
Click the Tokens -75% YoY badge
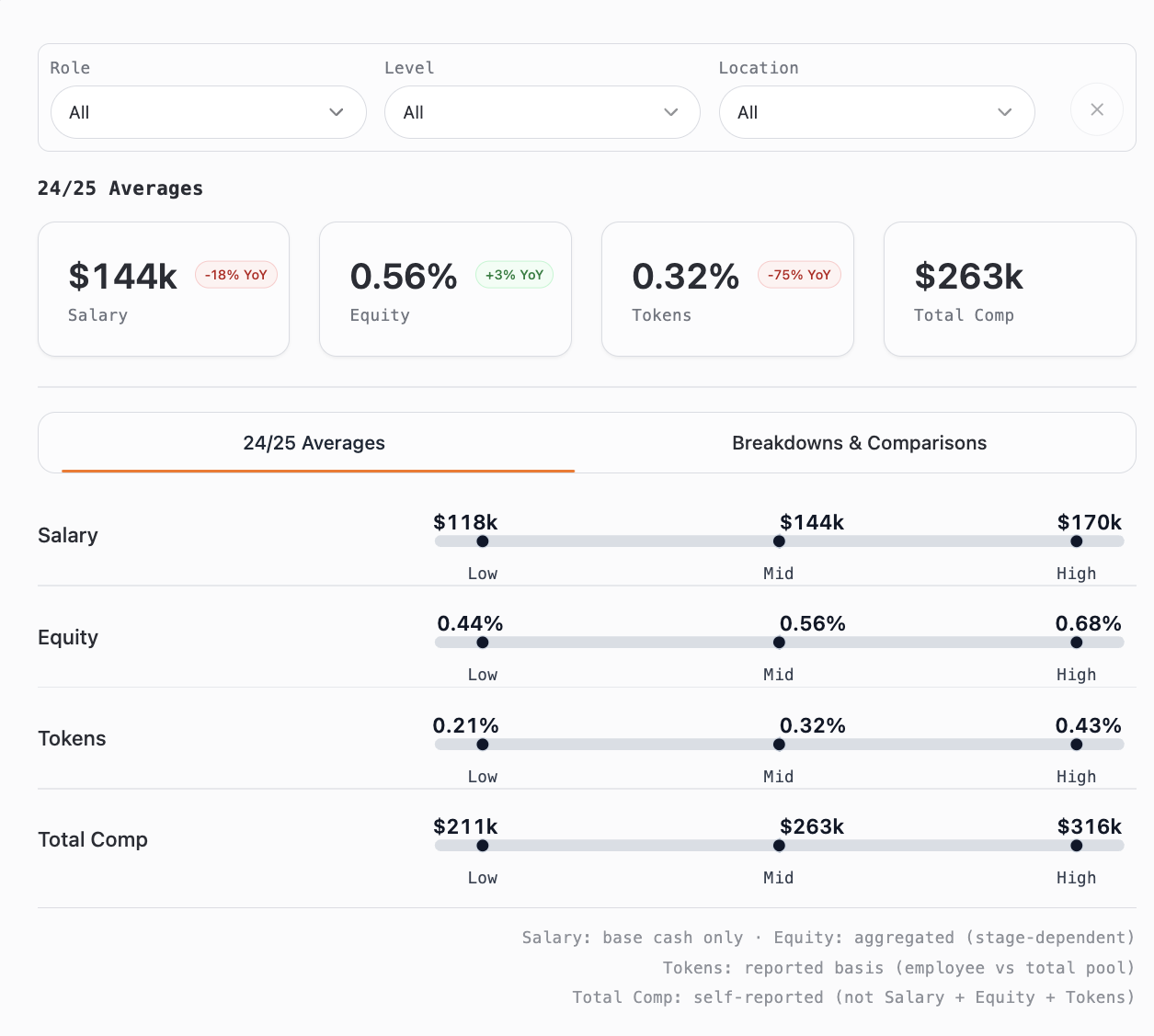(x=798, y=275)
